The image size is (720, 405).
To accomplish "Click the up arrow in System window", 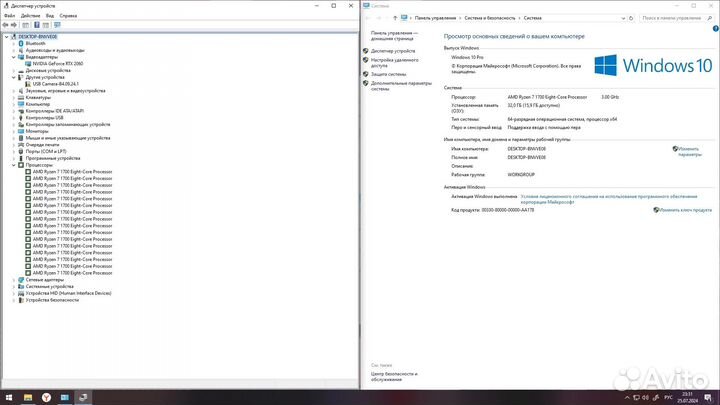I will point(395,18).
